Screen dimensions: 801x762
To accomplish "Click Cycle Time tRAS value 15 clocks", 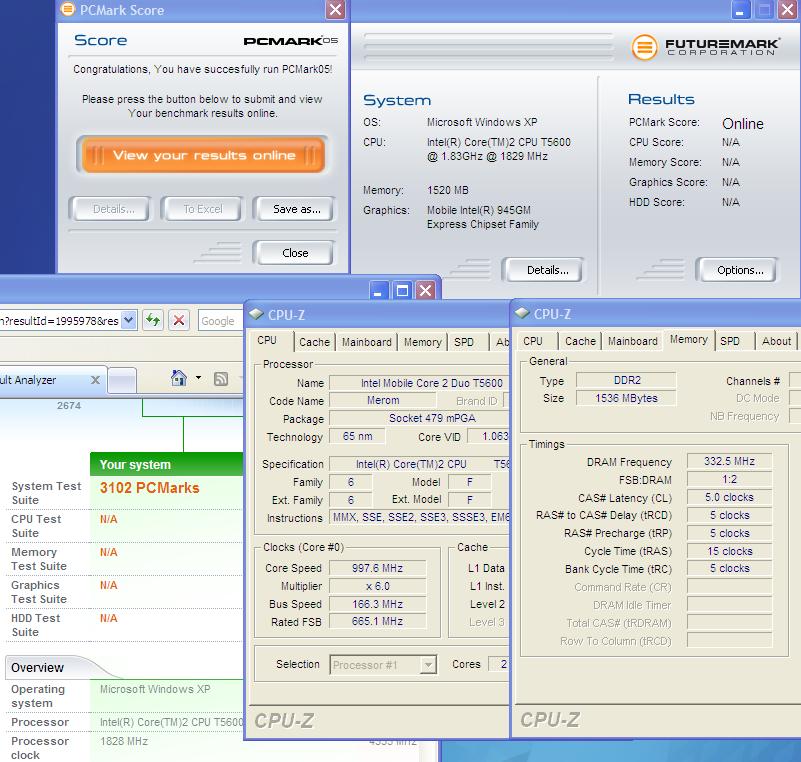I will point(729,551).
